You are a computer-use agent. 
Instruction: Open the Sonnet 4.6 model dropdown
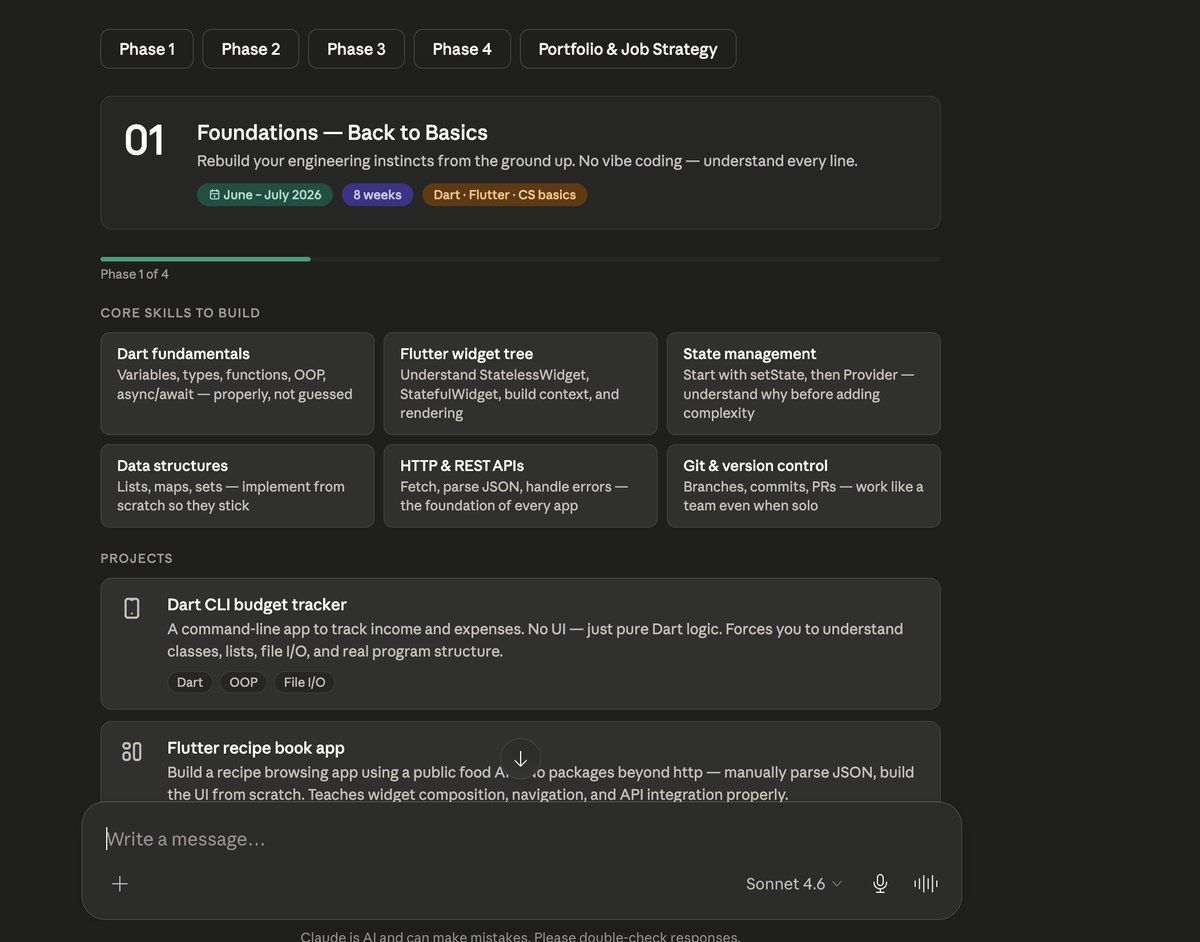click(x=794, y=884)
